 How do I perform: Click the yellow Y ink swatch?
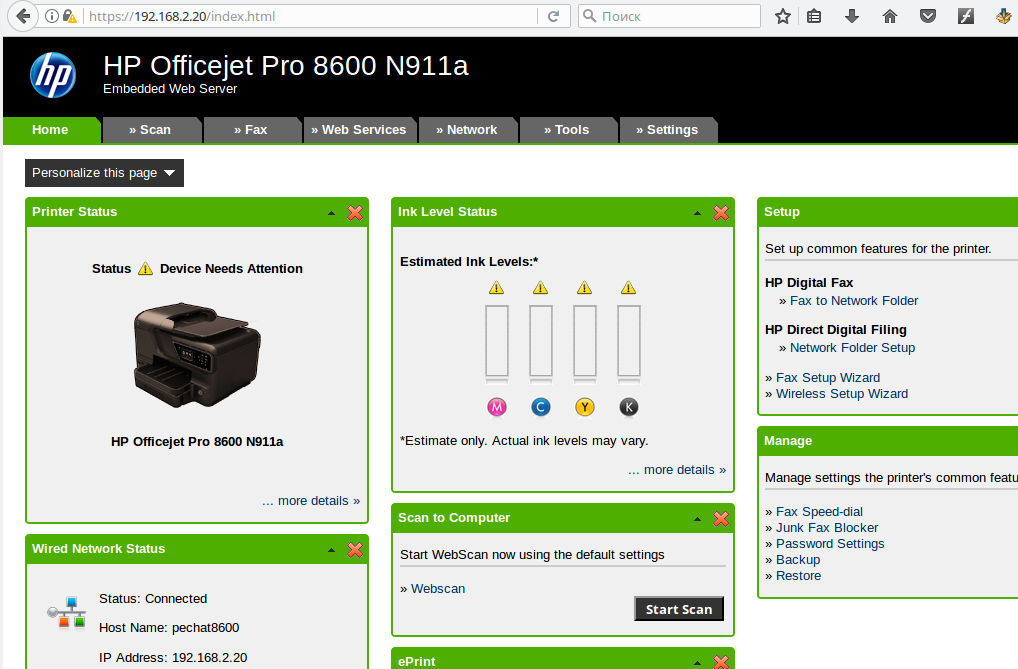click(x=584, y=407)
